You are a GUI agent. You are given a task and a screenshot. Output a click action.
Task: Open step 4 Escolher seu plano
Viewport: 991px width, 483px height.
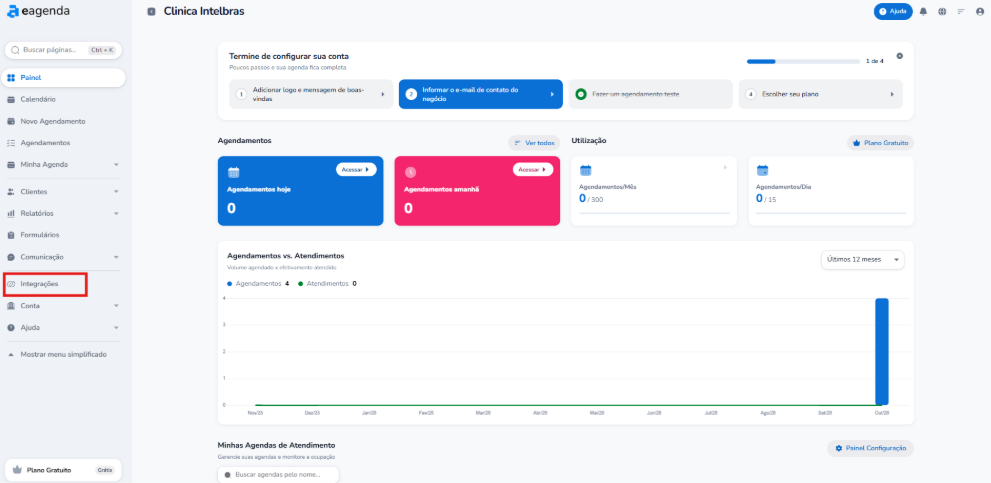820,94
